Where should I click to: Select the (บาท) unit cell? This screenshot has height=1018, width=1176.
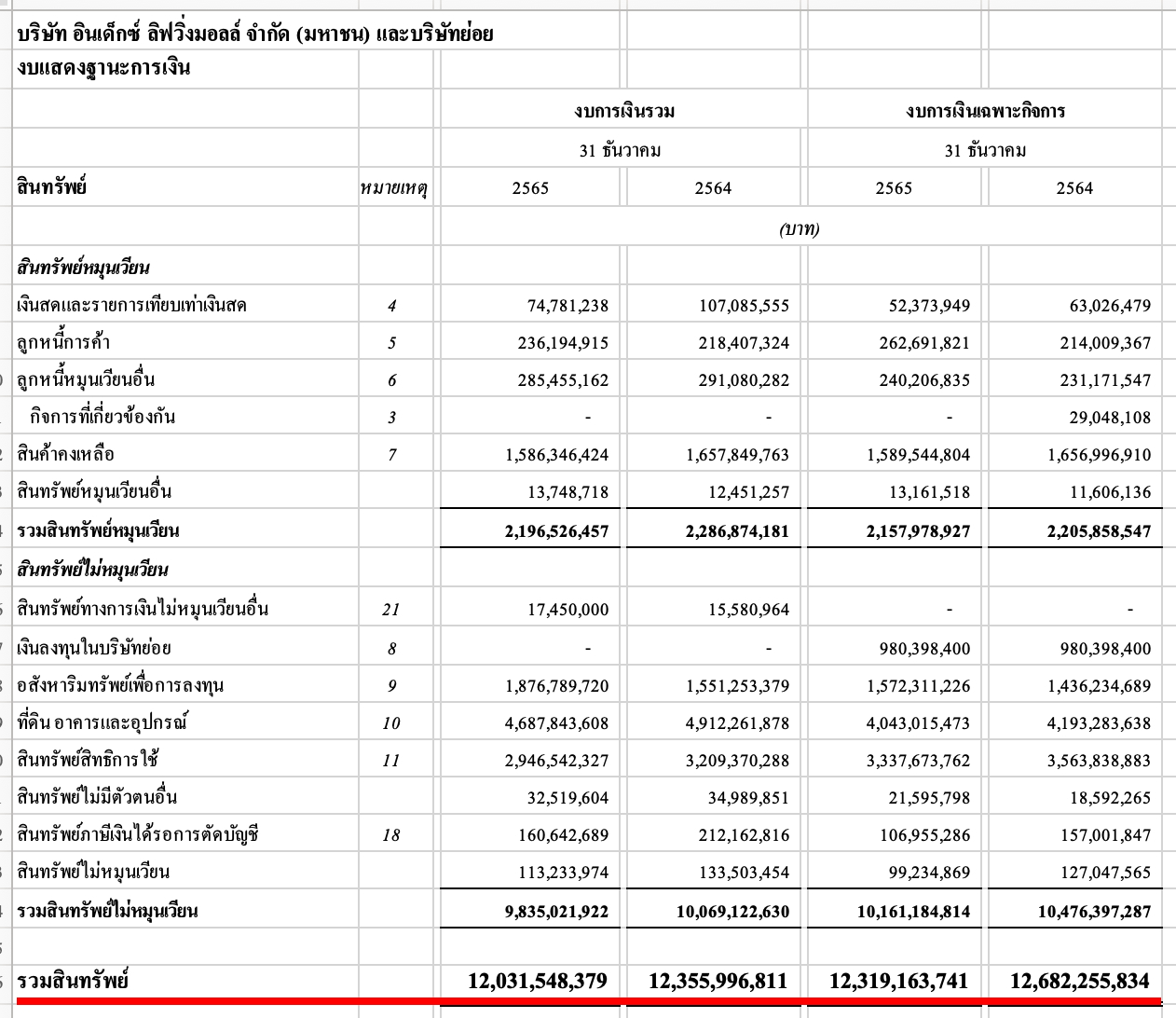[x=800, y=228]
